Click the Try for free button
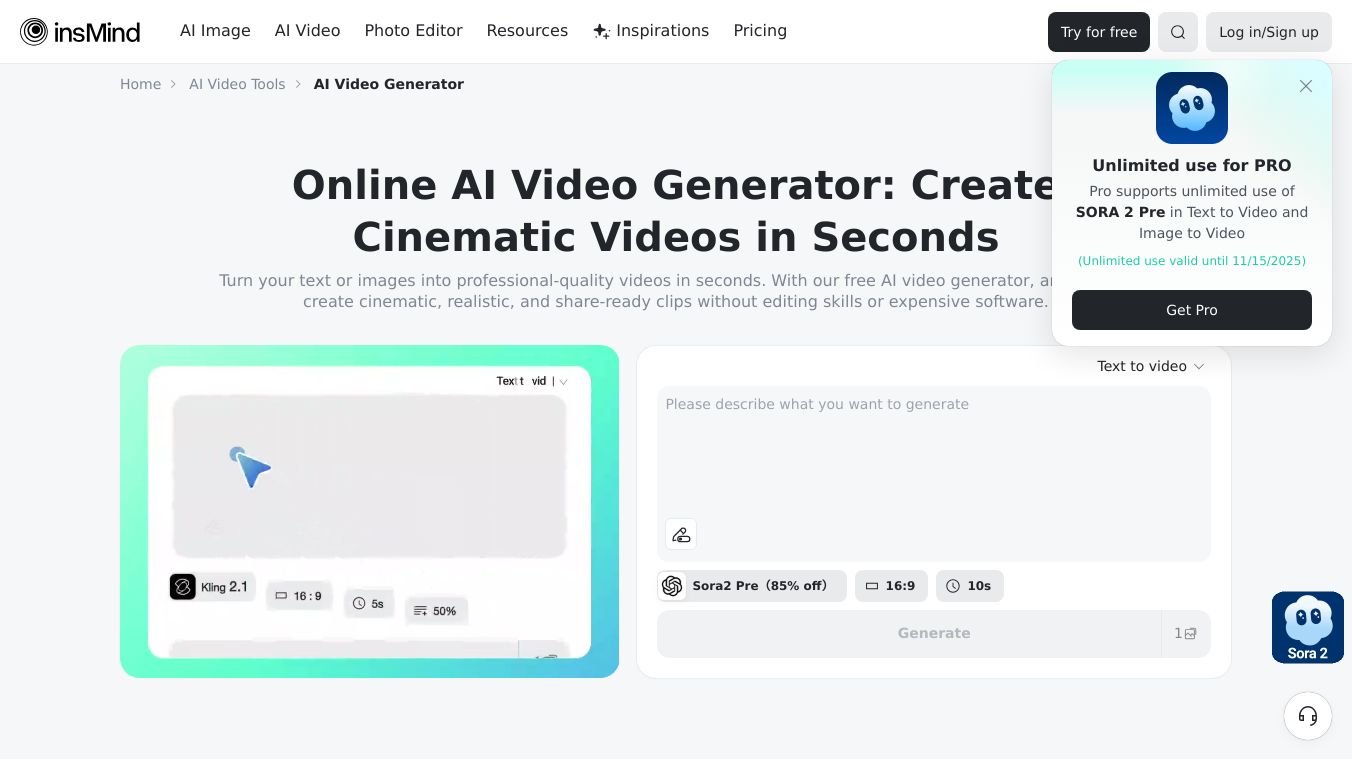The width and height of the screenshot is (1352, 760). [1099, 32]
